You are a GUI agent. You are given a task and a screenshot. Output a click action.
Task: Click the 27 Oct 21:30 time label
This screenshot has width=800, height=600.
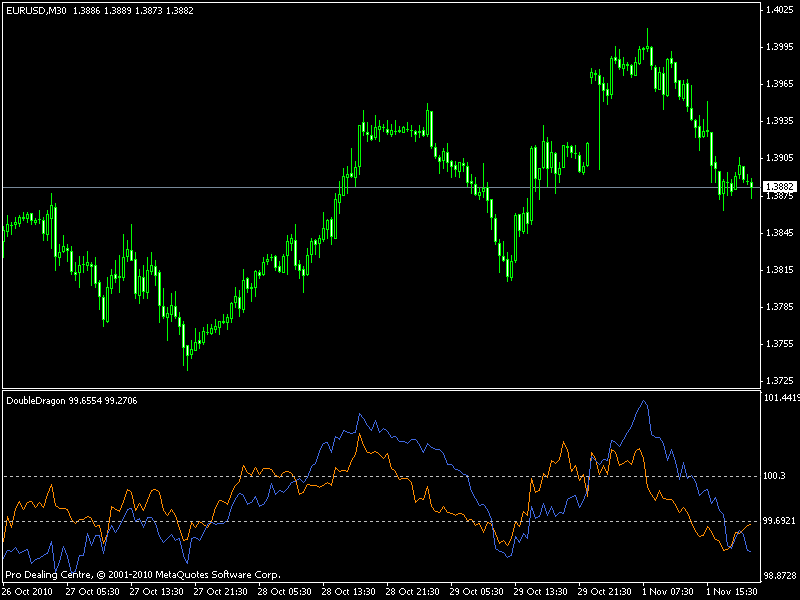pyautogui.click(x=220, y=592)
